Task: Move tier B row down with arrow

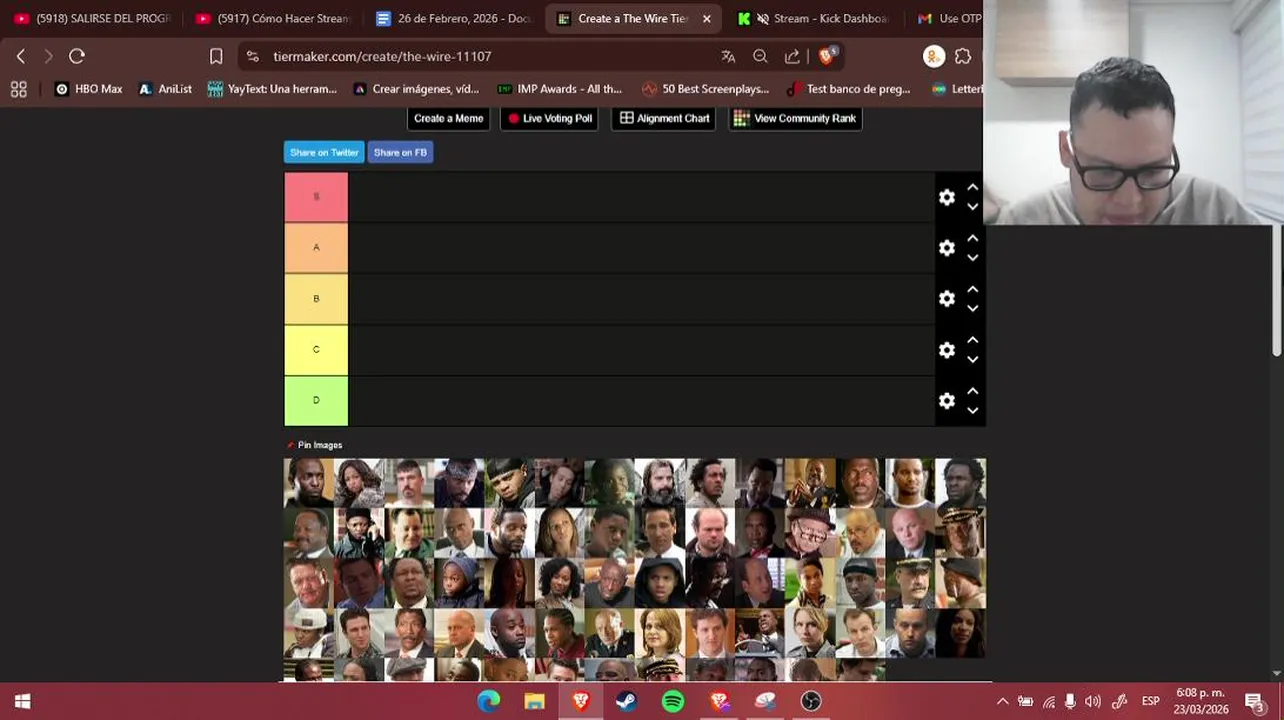Action: point(972,309)
